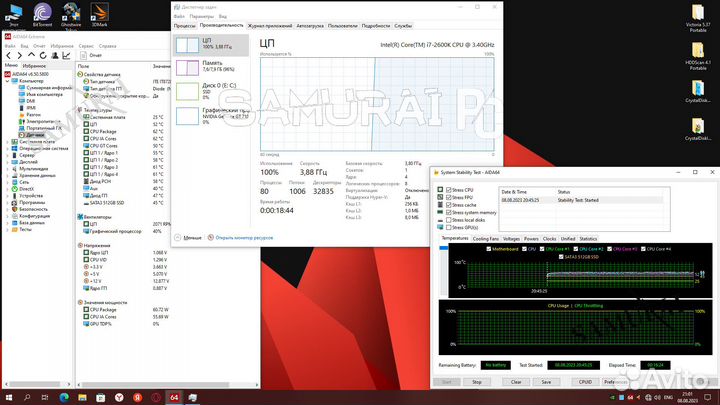The height and width of the screenshot is (405, 720).
Task: Click CPUID button in Stability Test
Action: click(x=585, y=382)
